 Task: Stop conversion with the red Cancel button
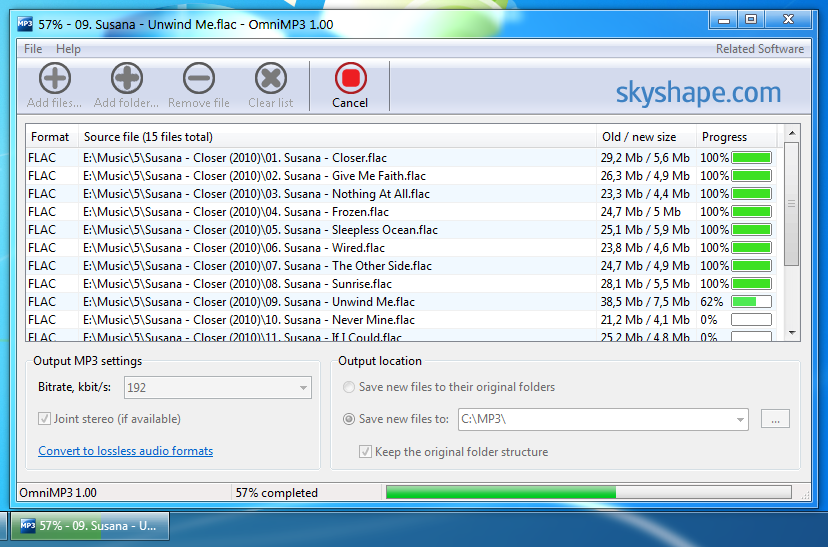pyautogui.click(x=350, y=78)
